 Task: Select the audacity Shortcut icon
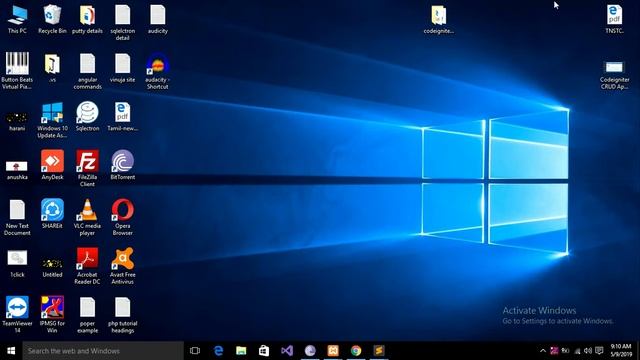click(x=158, y=71)
